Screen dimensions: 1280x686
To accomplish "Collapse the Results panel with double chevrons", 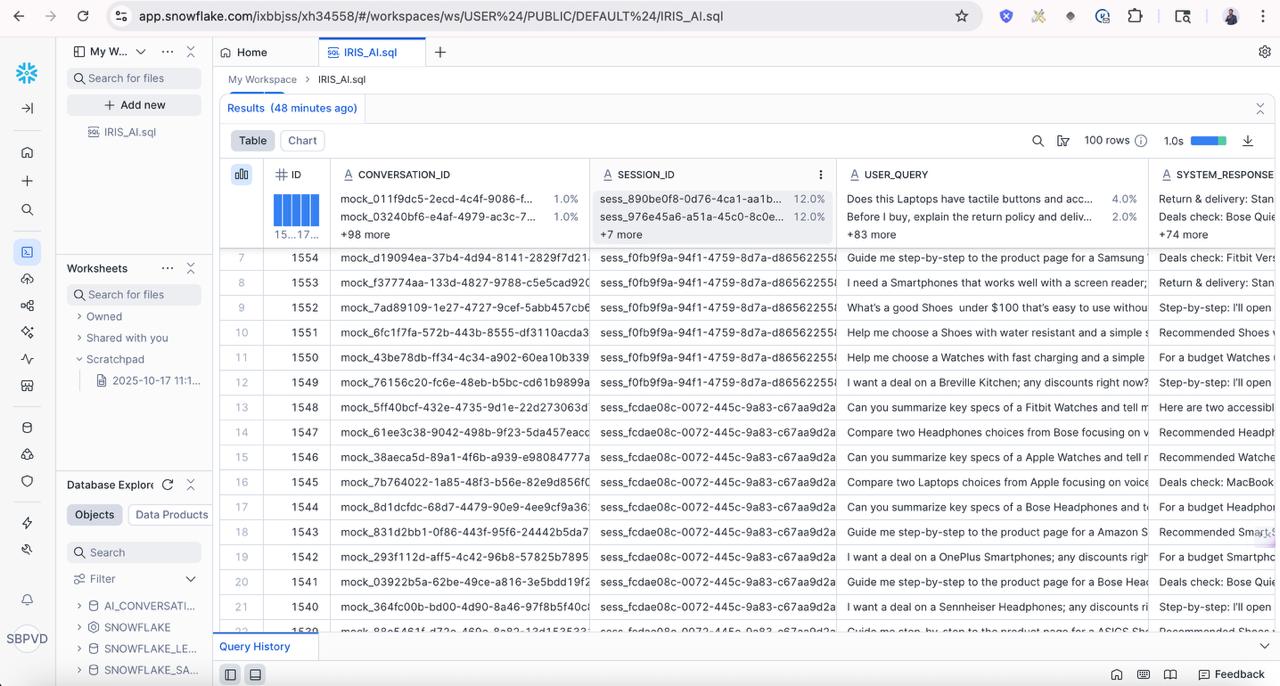I will point(1260,108).
